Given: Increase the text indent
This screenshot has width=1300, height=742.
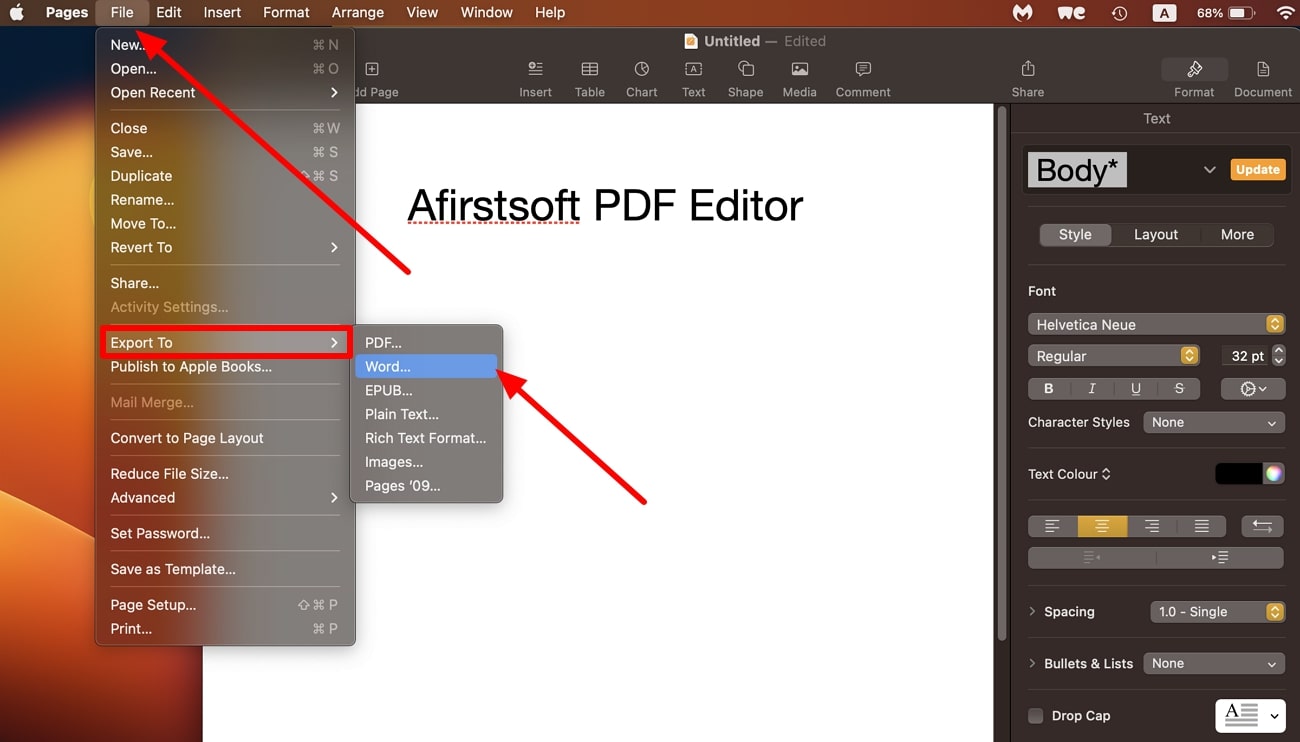Looking at the screenshot, I should (x=1220, y=557).
